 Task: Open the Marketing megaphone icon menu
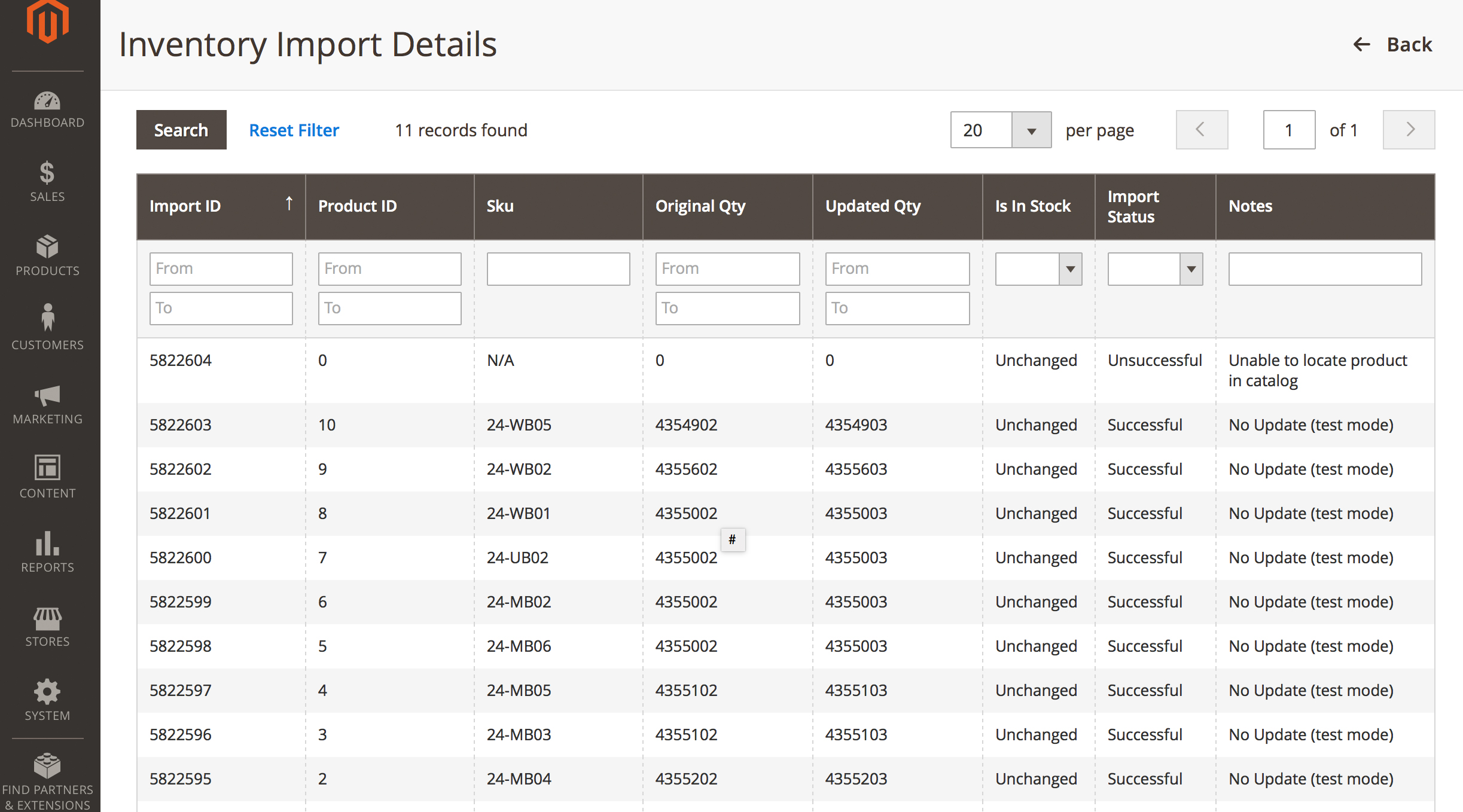[x=47, y=395]
